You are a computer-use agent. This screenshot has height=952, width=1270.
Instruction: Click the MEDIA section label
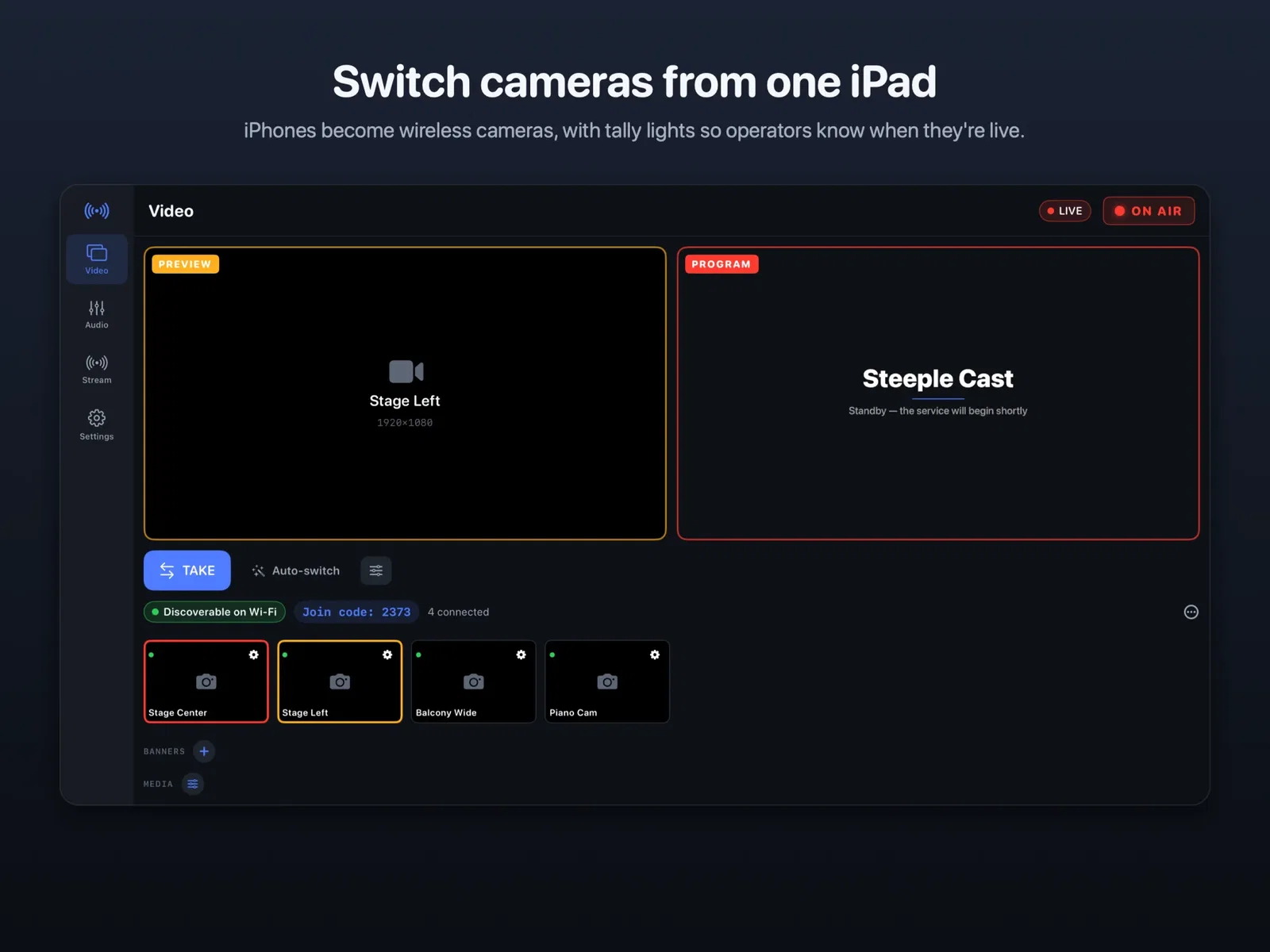[158, 784]
